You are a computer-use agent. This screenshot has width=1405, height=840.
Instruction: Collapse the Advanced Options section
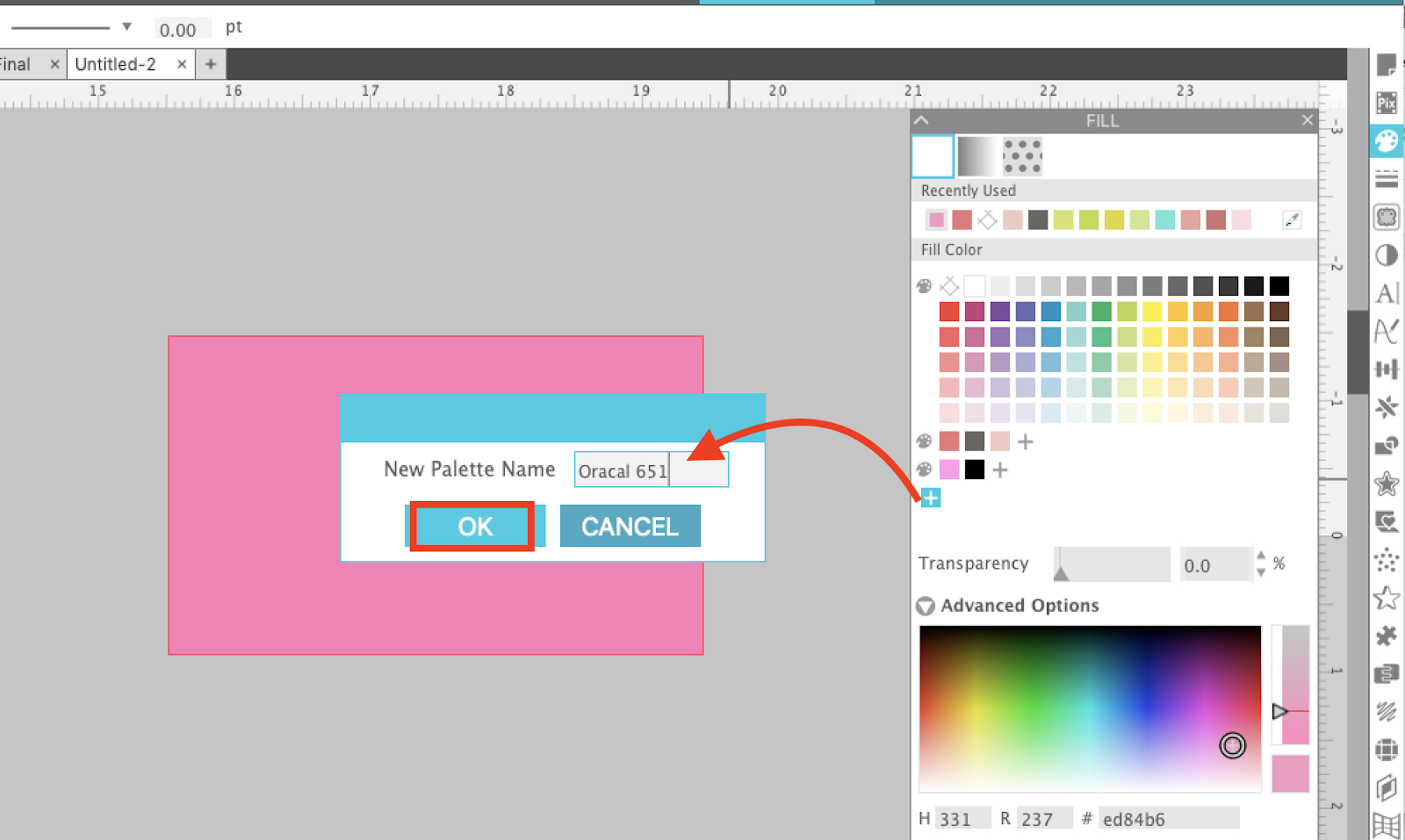927,605
